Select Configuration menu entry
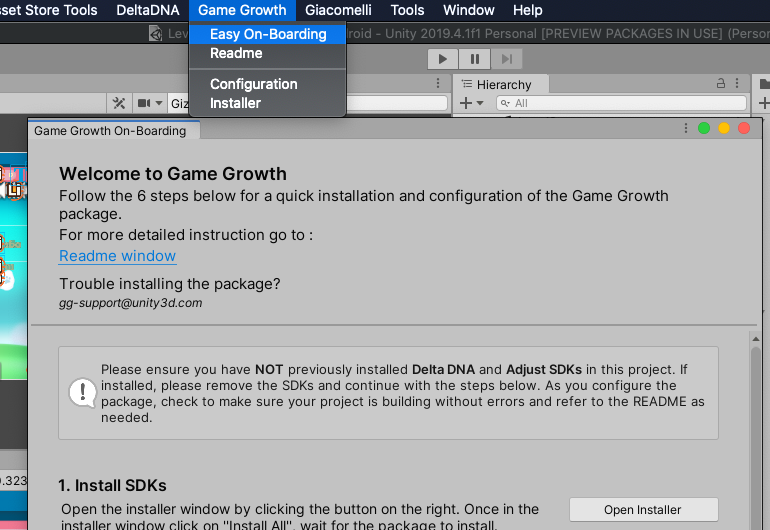Image resolution: width=770 pixels, height=530 pixels. coord(268,84)
